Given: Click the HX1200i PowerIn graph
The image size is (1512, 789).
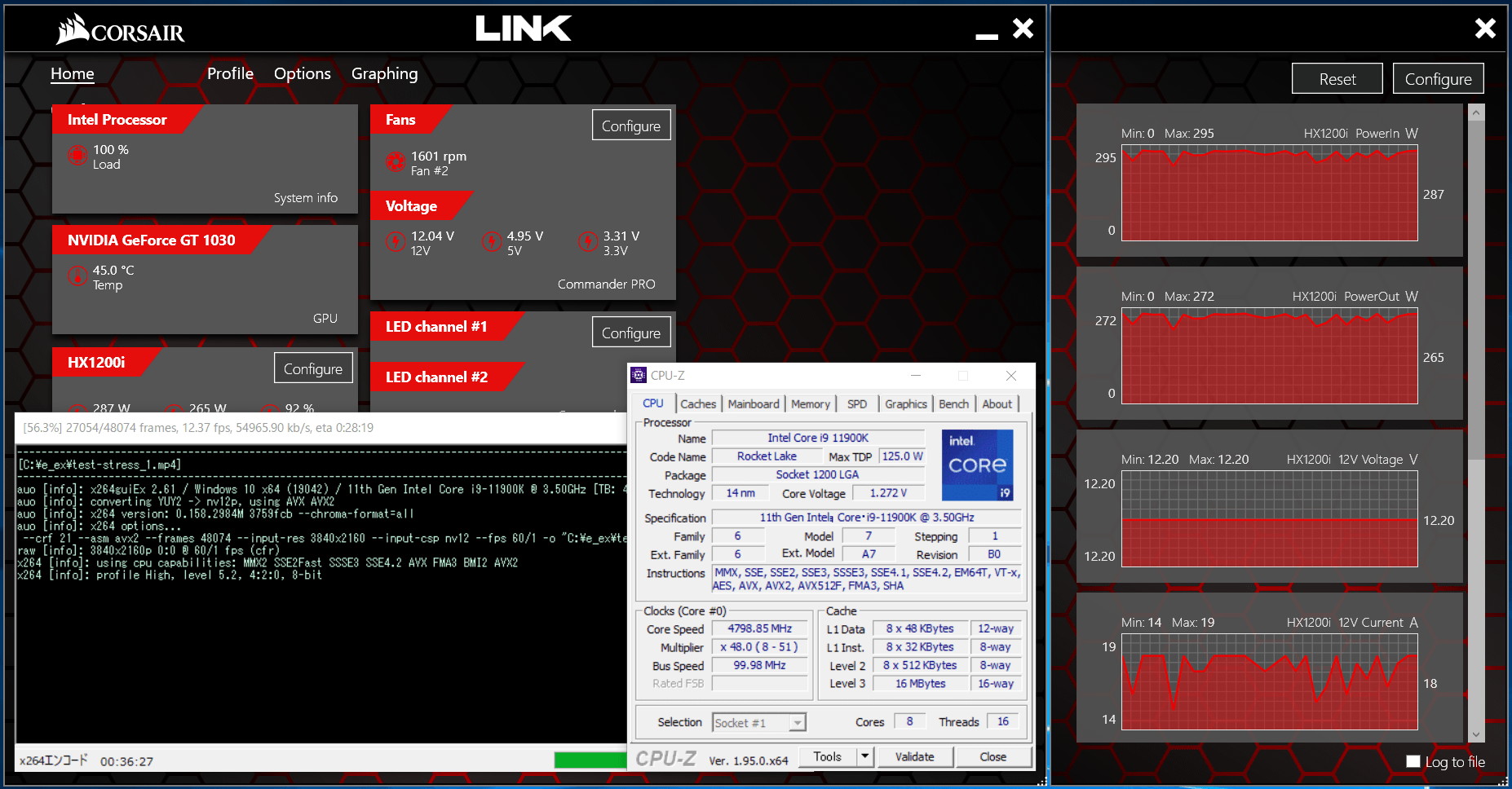Looking at the screenshot, I should pos(1269,193).
